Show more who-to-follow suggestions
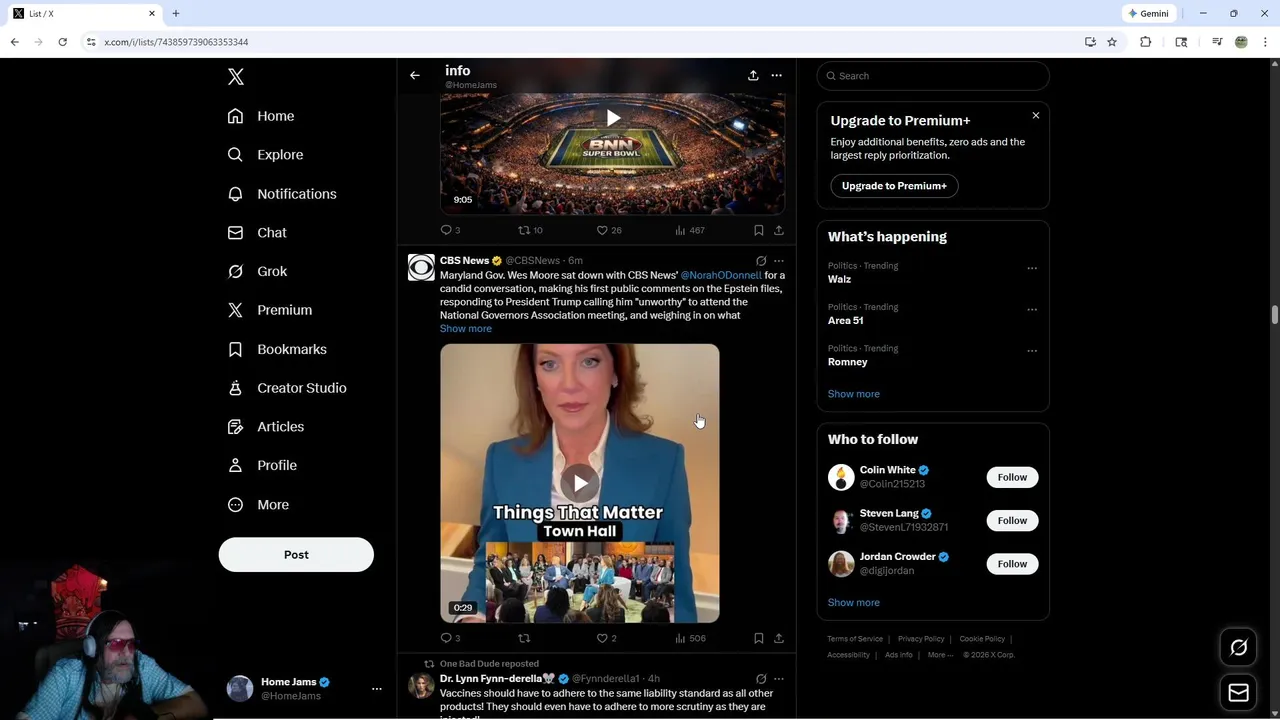This screenshot has height=720, width=1280. coord(854,603)
